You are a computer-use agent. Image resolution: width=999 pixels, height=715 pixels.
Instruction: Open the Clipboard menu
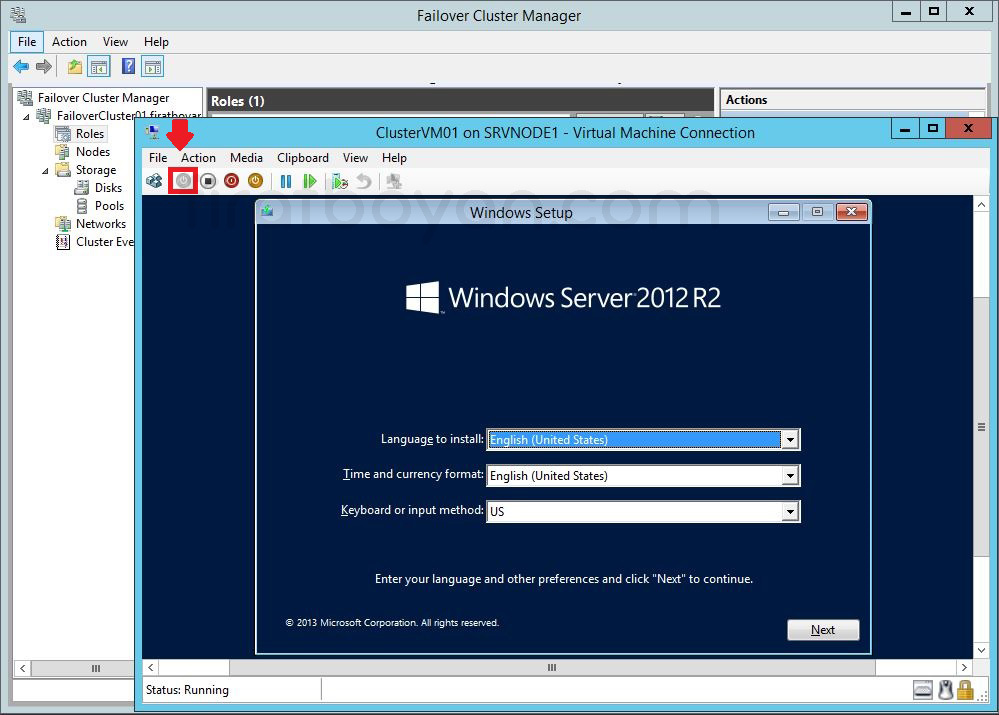(x=303, y=157)
